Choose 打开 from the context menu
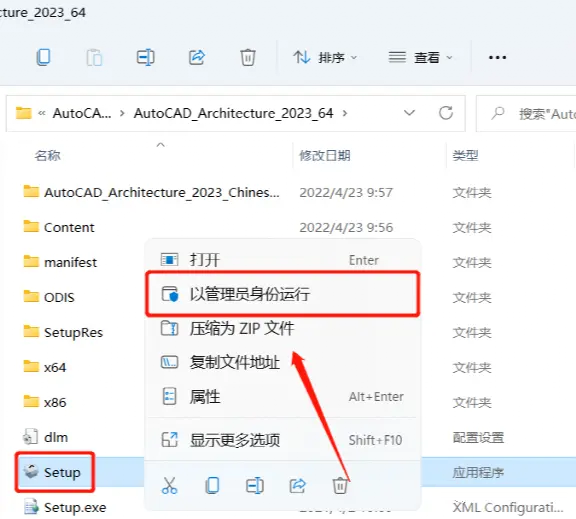 pyautogui.click(x=282, y=260)
